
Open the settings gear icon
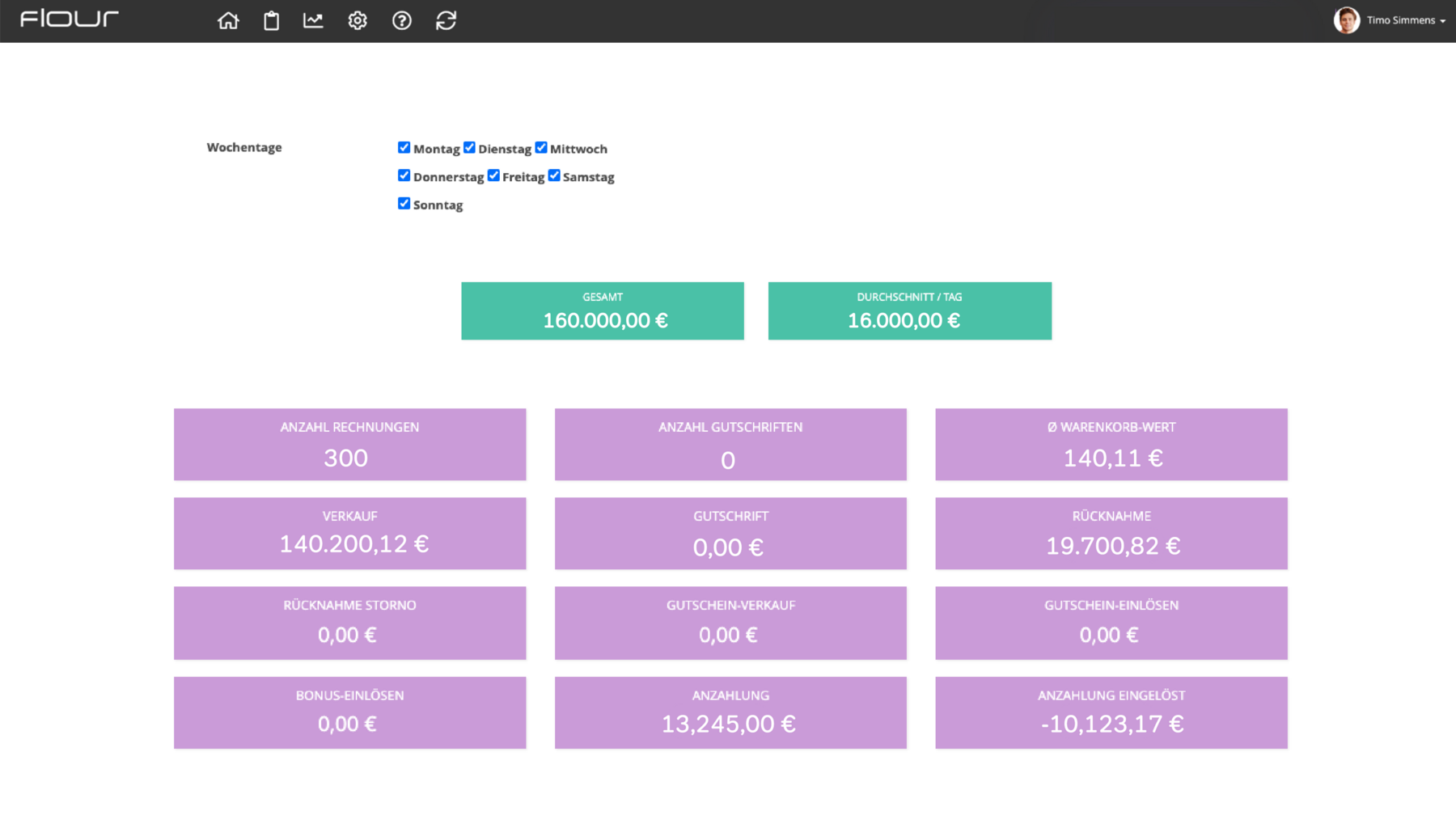point(358,21)
